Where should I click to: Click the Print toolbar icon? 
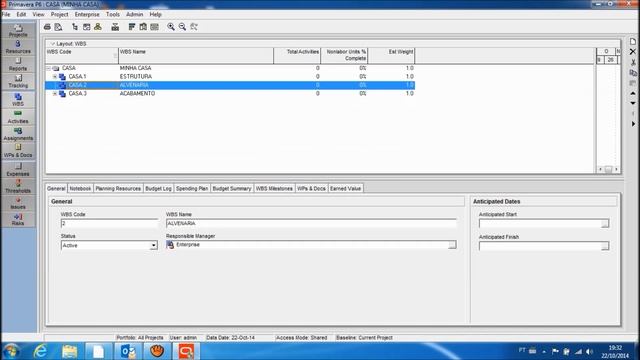47,27
